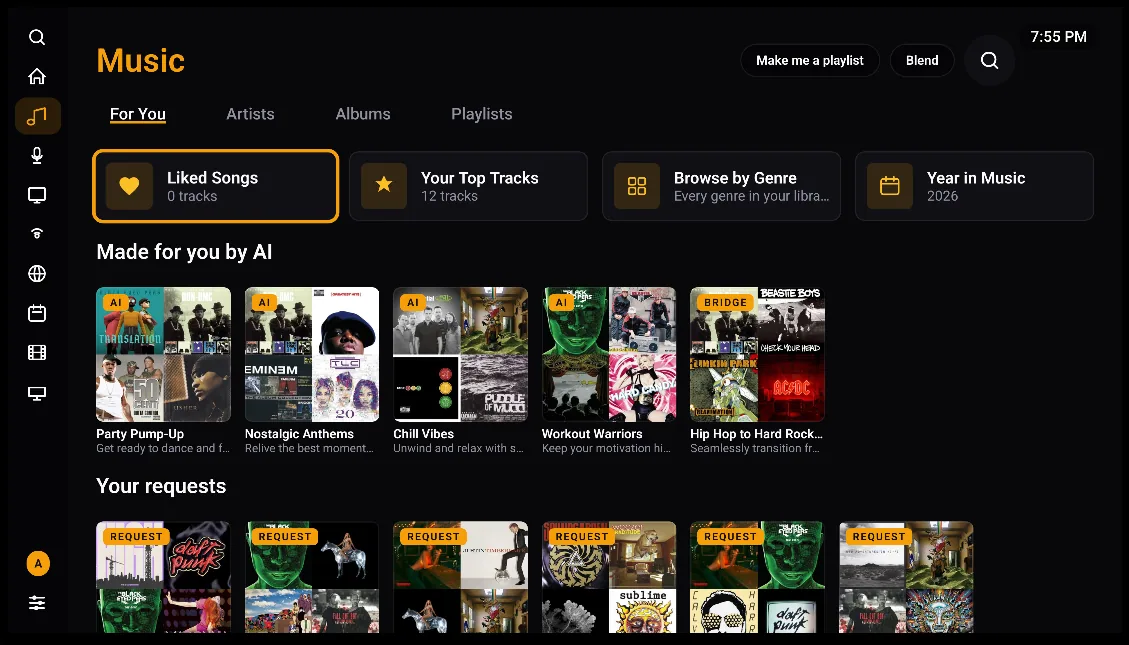1129x645 pixels.
Task: Click the round search button beside Blend
Action: pyautogui.click(x=989, y=60)
